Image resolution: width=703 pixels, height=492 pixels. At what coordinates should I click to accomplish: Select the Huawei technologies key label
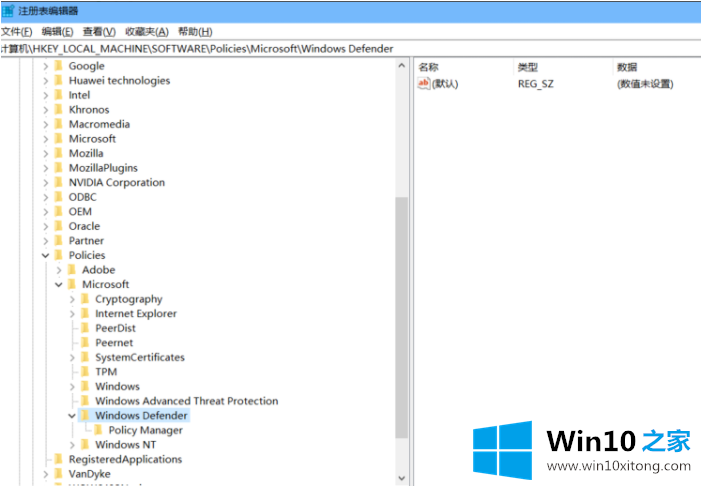119,81
